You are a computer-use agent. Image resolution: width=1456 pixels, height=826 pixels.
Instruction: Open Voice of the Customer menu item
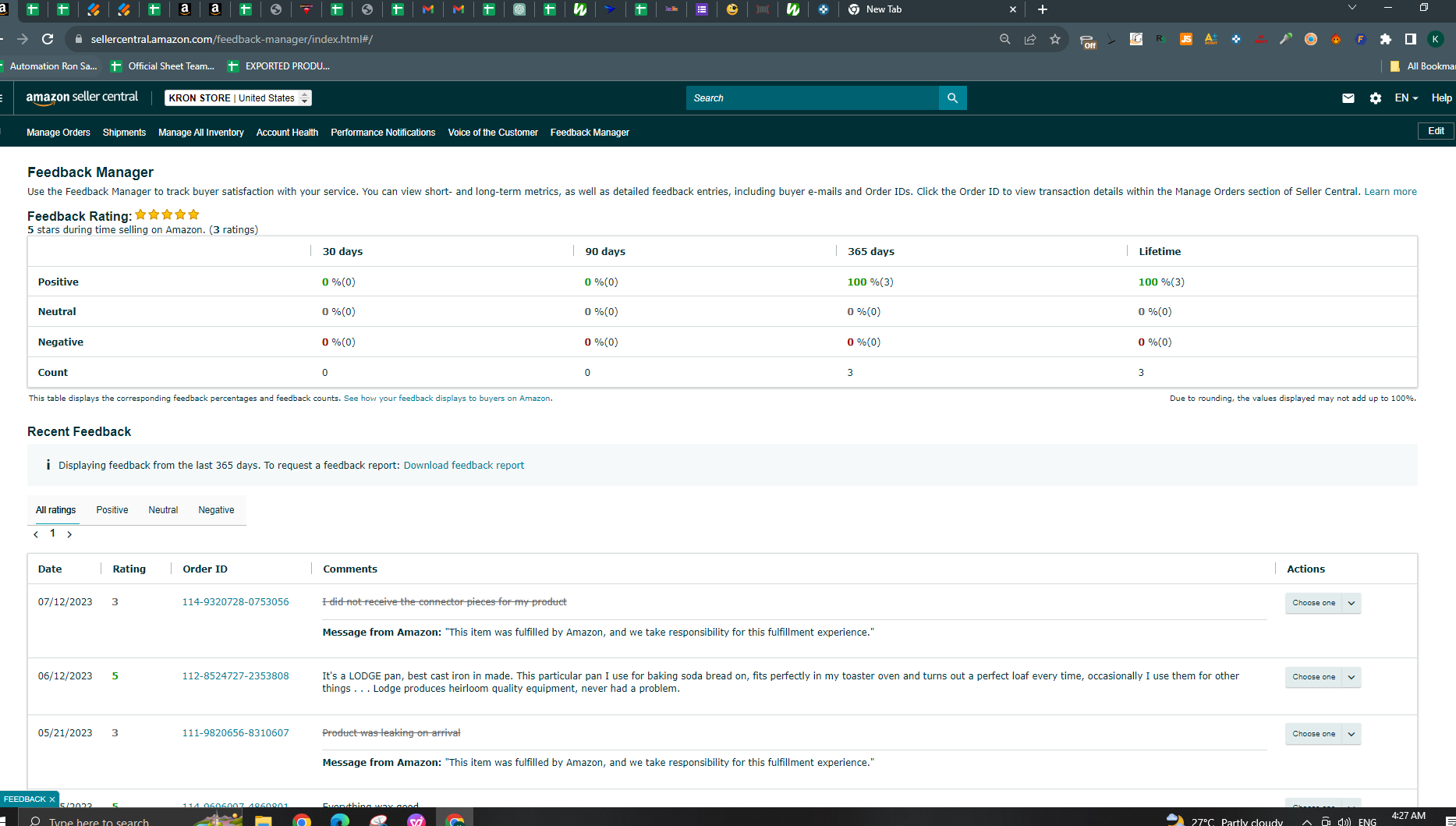[x=493, y=133]
